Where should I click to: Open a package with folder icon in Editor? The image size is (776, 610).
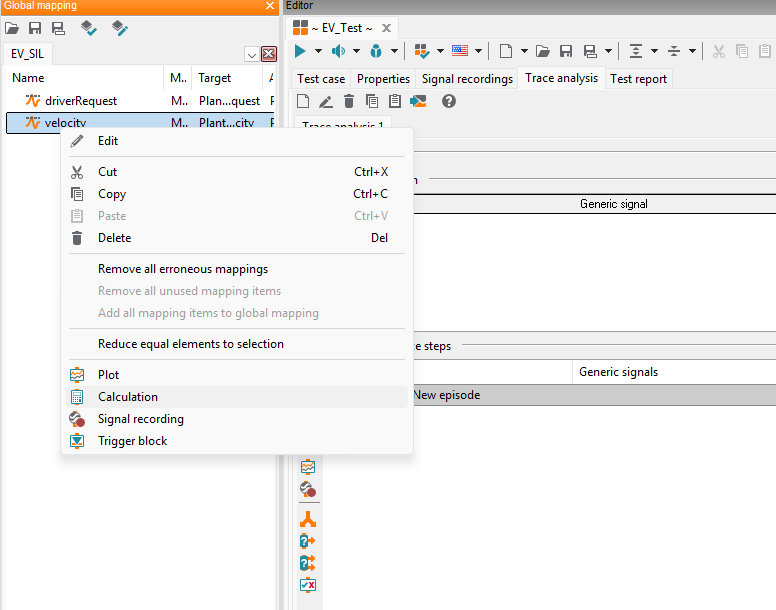tap(543, 51)
